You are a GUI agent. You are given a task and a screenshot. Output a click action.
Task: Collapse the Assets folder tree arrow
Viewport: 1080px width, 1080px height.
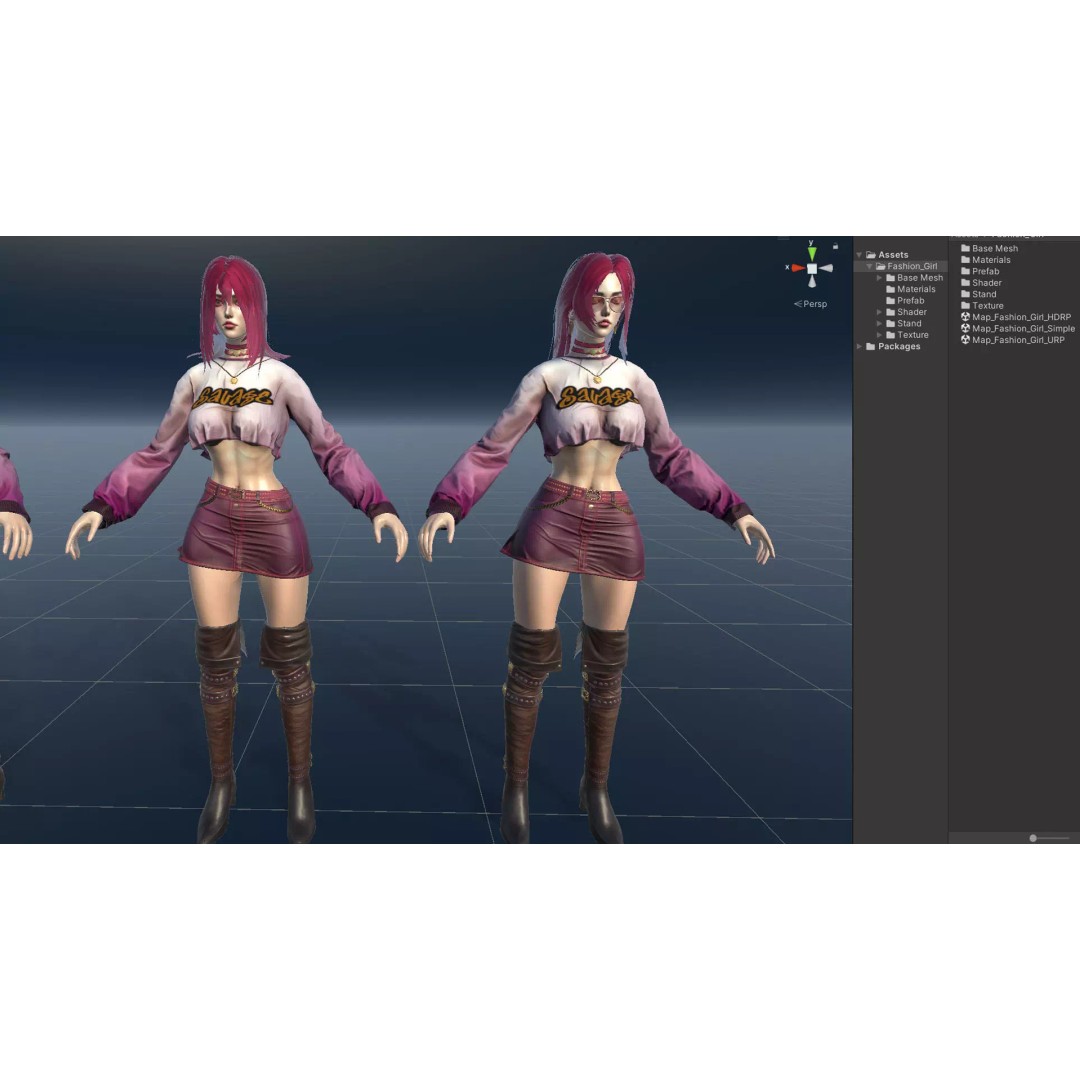859,255
